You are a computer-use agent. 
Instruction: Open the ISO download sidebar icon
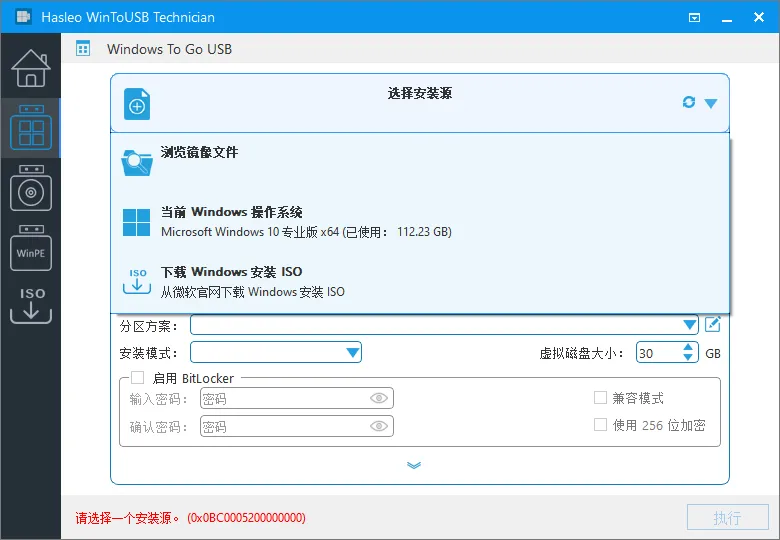click(31, 305)
